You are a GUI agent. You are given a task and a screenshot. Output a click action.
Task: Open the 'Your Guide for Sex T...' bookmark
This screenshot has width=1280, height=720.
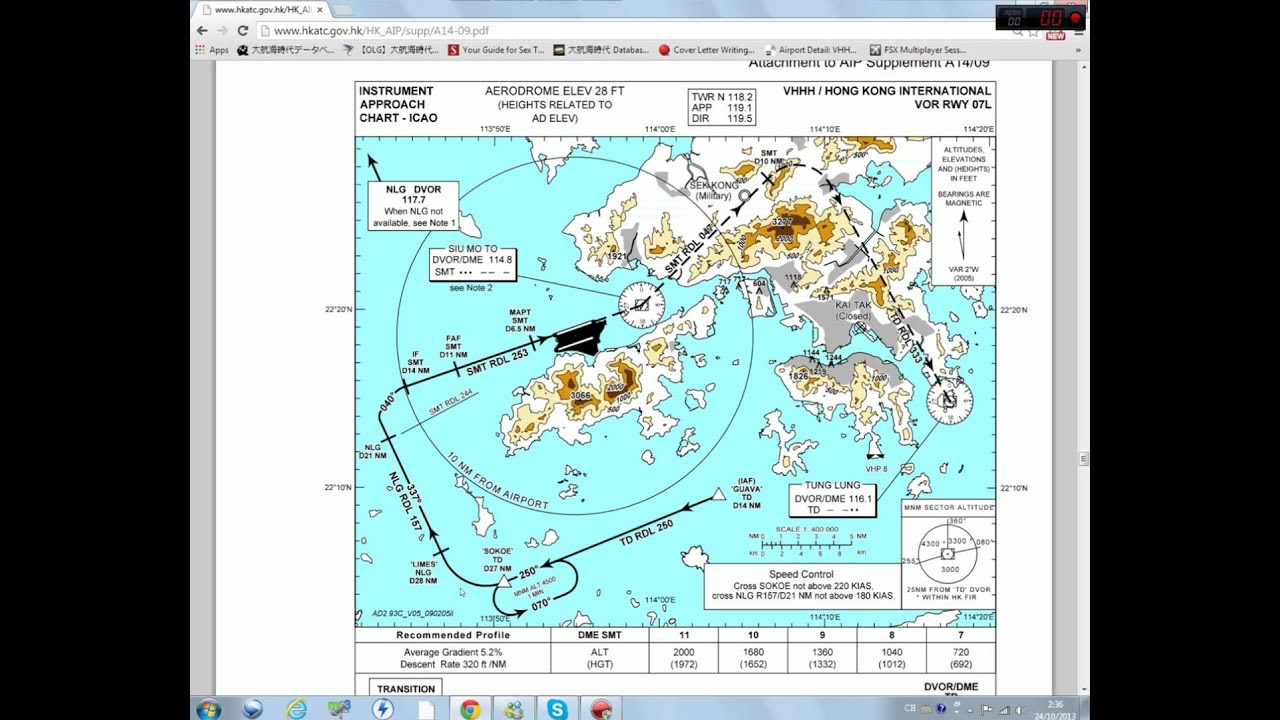(x=496, y=49)
